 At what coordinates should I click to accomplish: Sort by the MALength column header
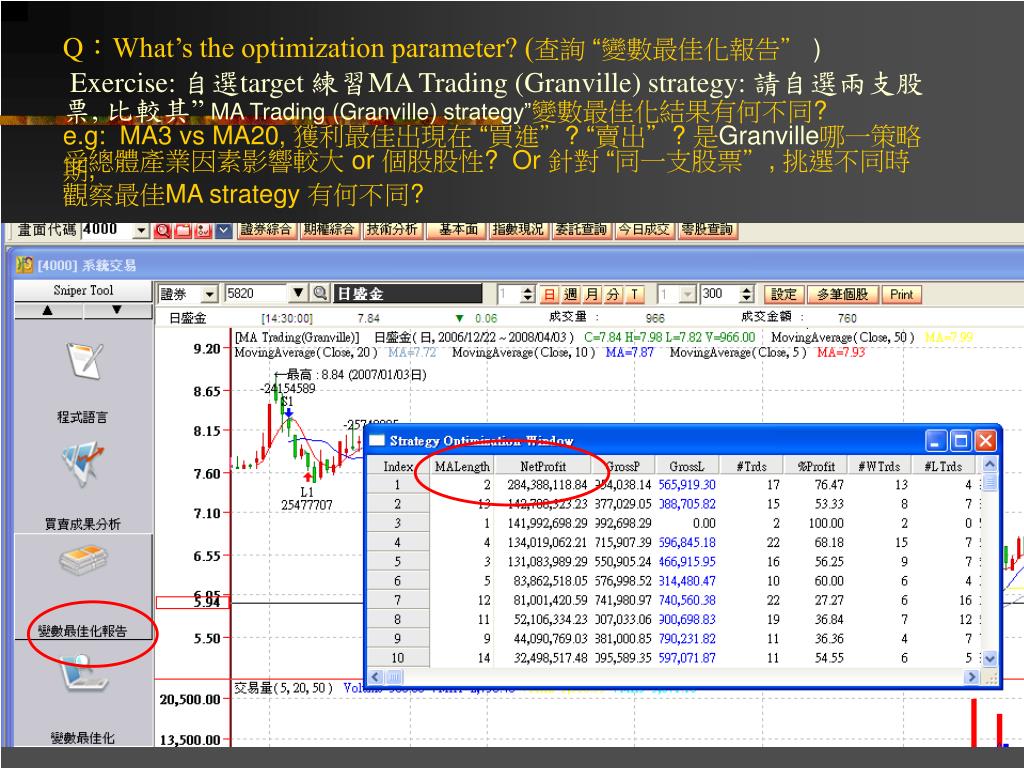[462, 466]
